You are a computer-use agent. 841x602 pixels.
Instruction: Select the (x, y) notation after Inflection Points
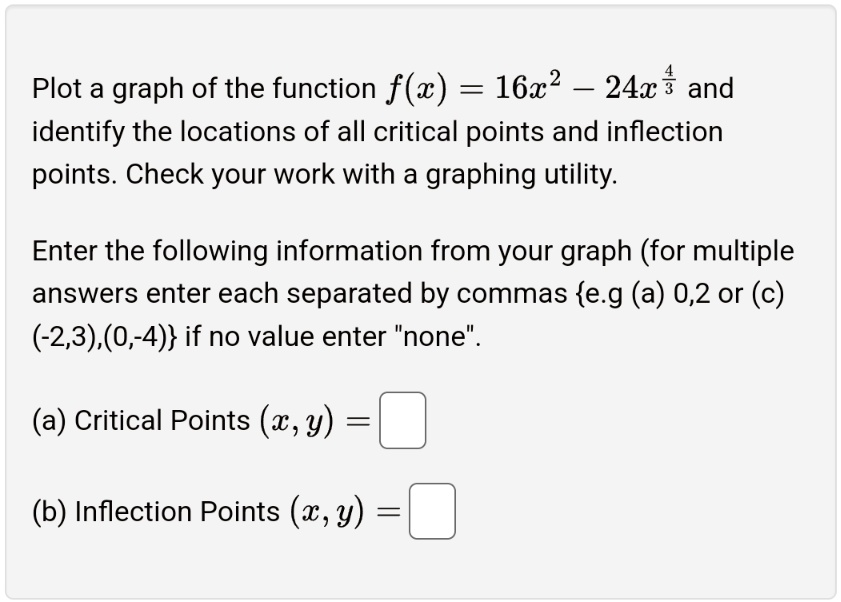click(x=327, y=511)
